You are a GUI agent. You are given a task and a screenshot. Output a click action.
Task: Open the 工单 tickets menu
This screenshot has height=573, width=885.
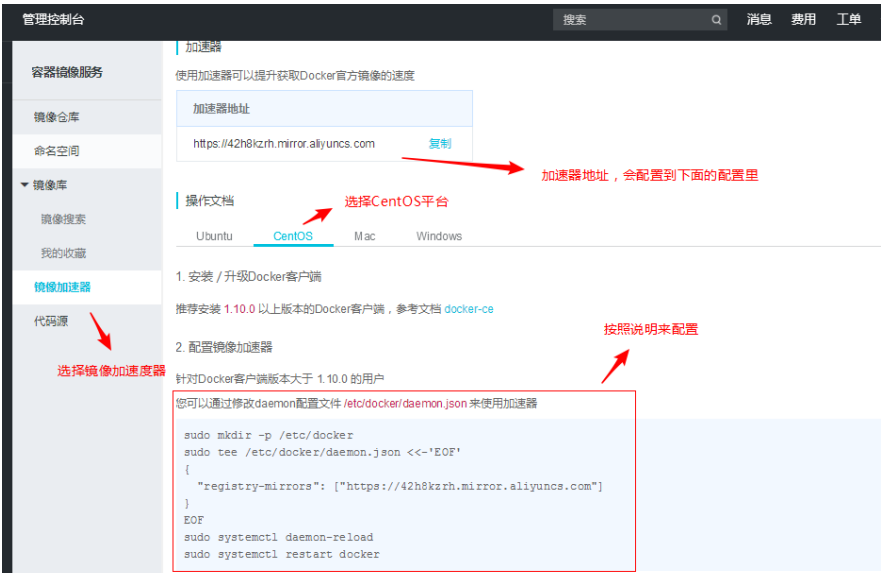(x=848, y=20)
